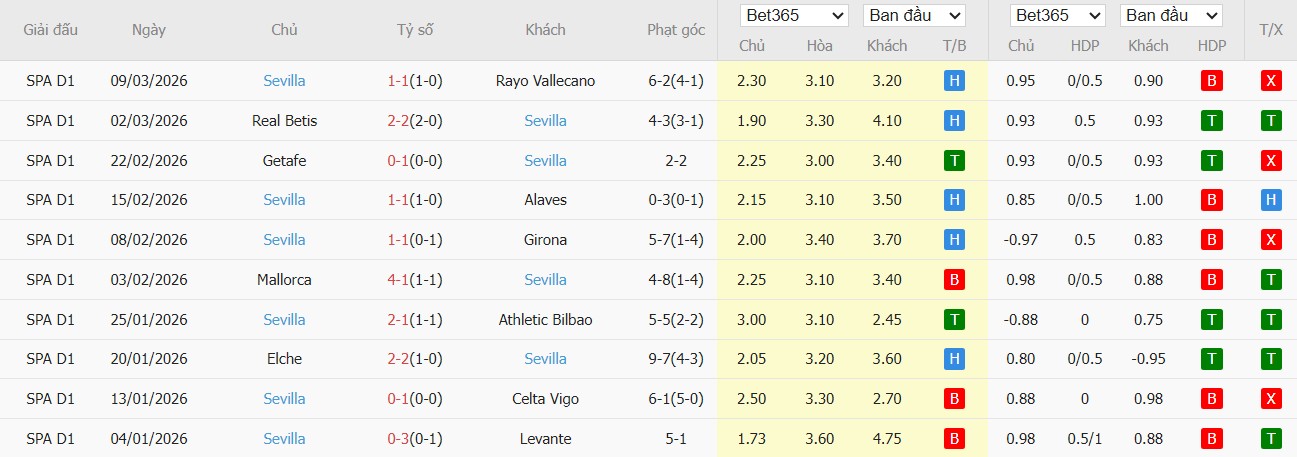Click green T HDP badge in Real Betis row
Viewport: 1297px width, 457px height.
click(1211, 121)
